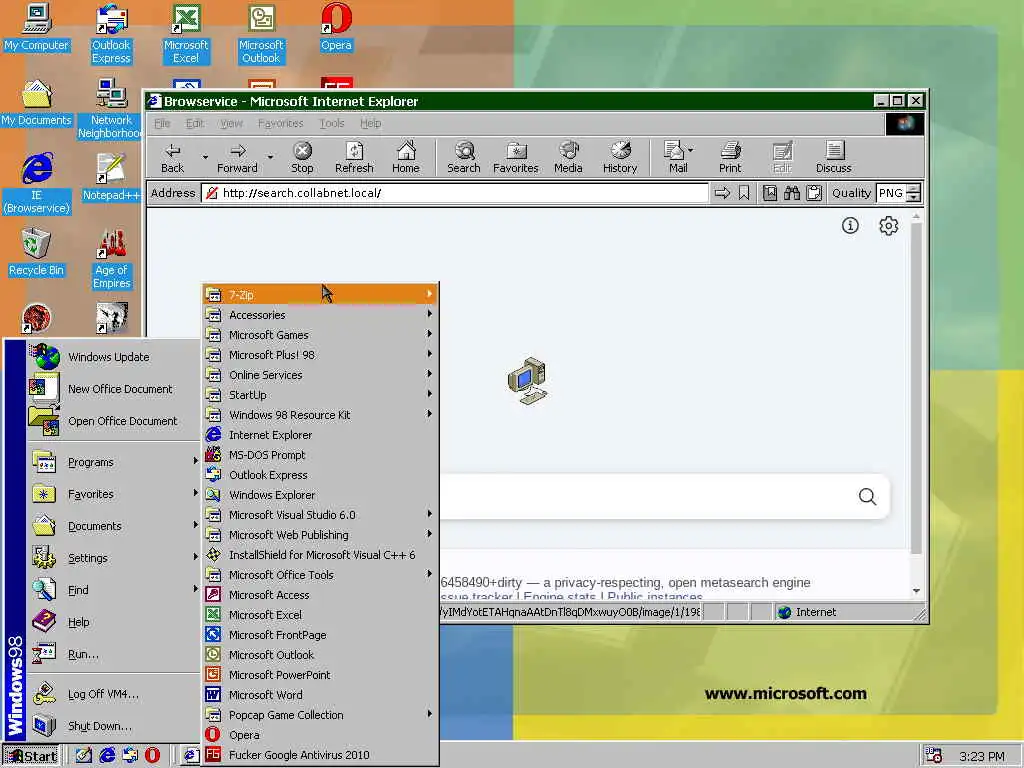
Task: Launch Fucker Google Antivirus 2010 entry
Action: click(320, 755)
